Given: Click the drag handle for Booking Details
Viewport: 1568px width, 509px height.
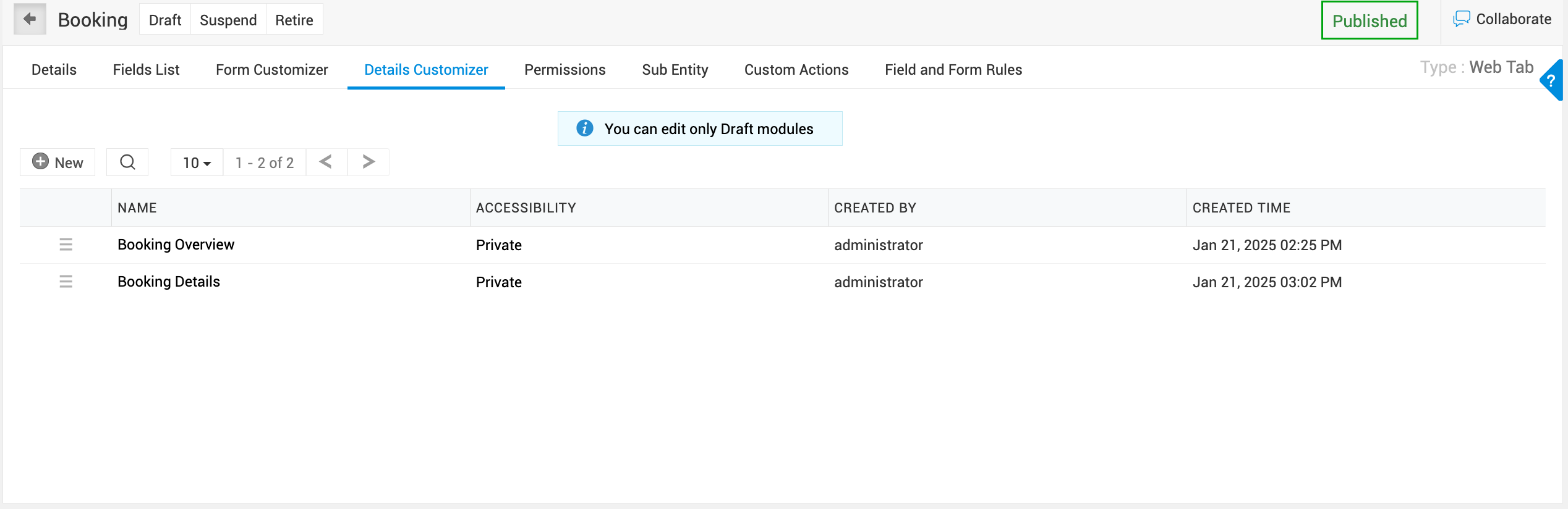Looking at the screenshot, I should pyautogui.click(x=66, y=282).
